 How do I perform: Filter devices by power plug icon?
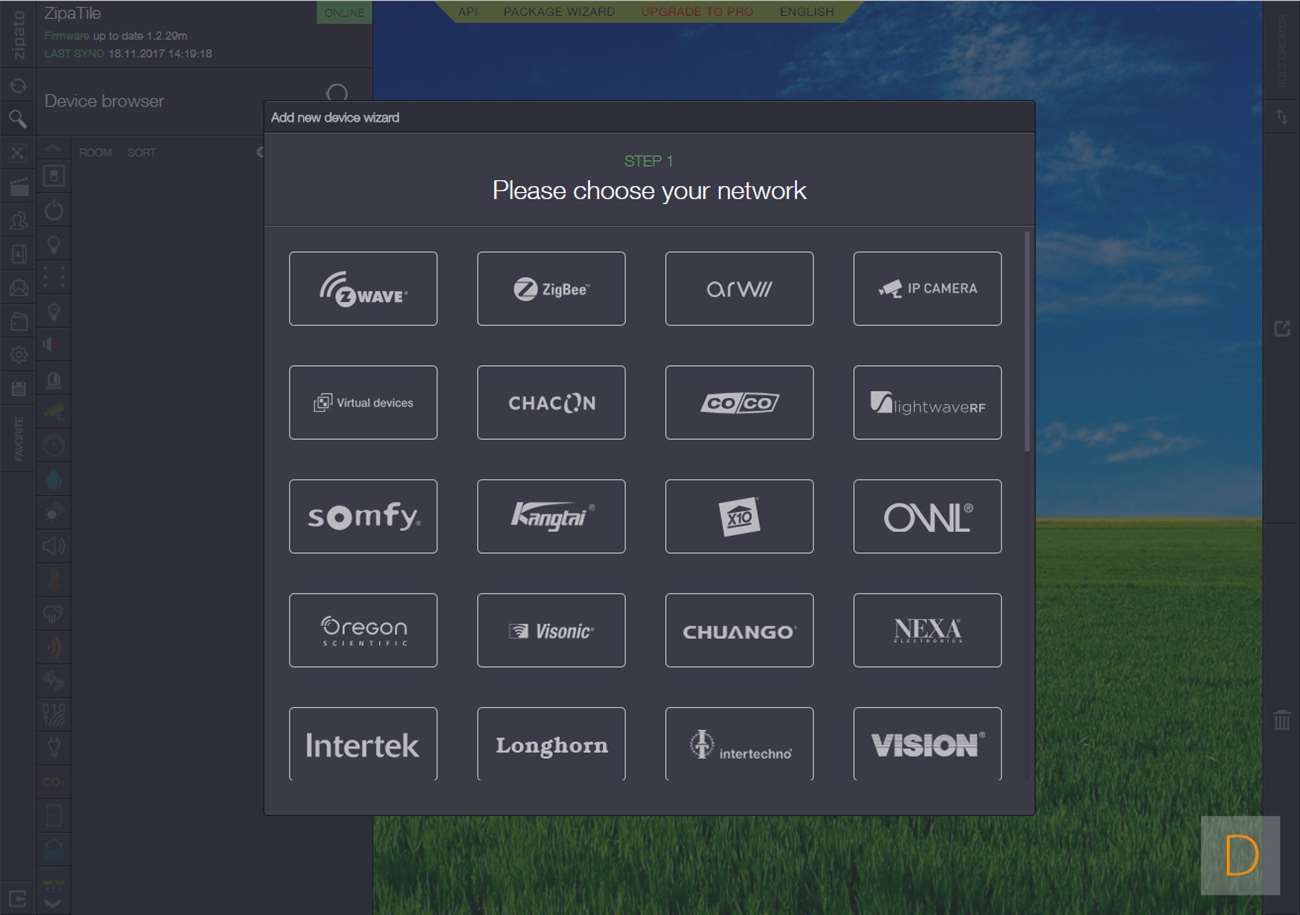pos(54,748)
